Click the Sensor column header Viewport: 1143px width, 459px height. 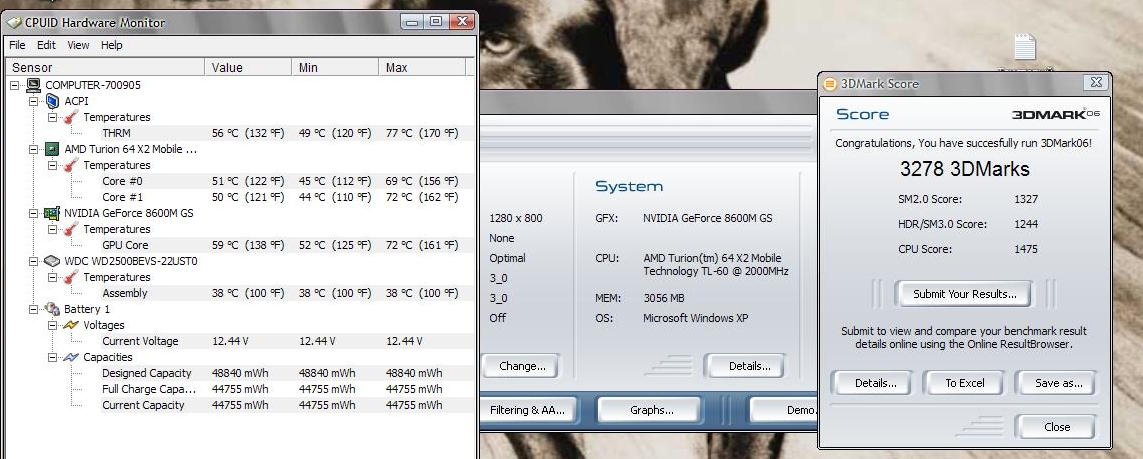click(x=106, y=68)
